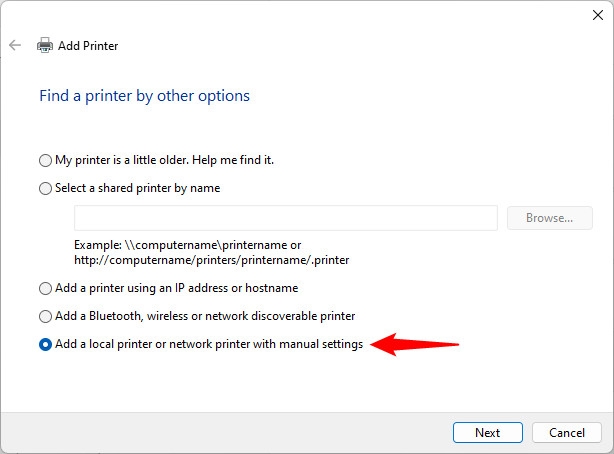This screenshot has height=454, width=614.
Task: Click the label text 'IP address or hostname'
Action: [237, 288]
